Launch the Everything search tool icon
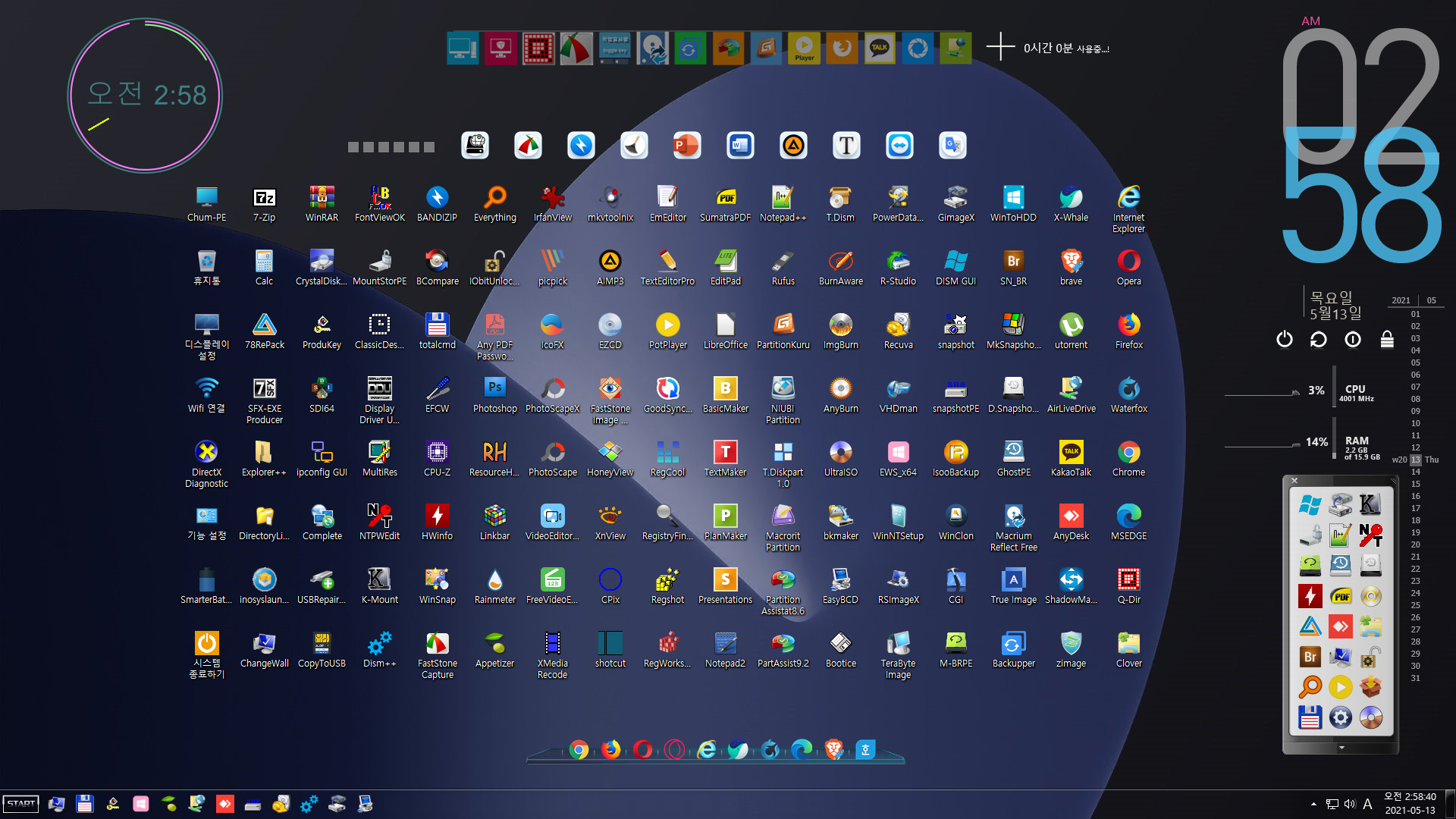The height and width of the screenshot is (819, 1456). tap(494, 203)
